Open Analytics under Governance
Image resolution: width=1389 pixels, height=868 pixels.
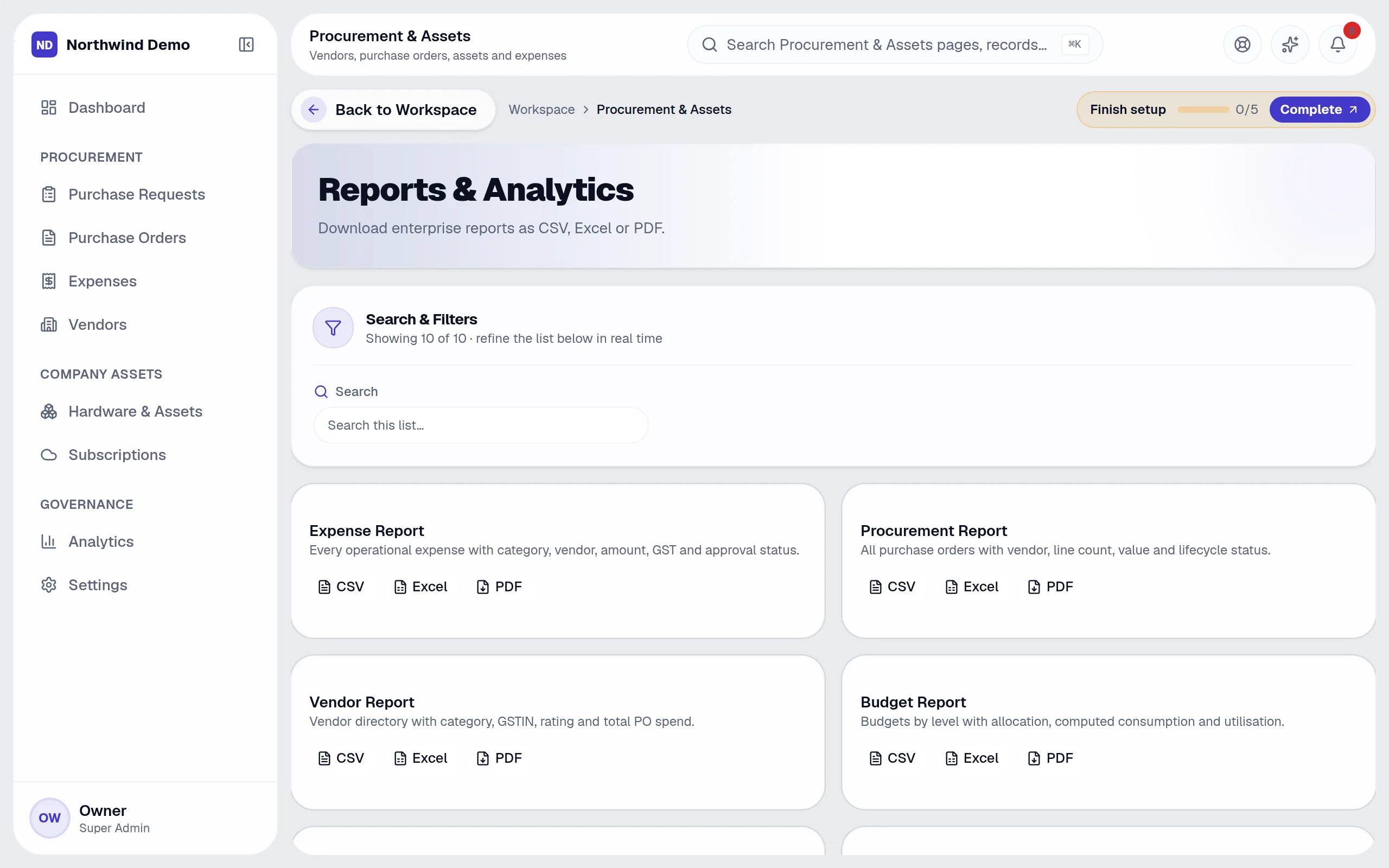pos(145,541)
